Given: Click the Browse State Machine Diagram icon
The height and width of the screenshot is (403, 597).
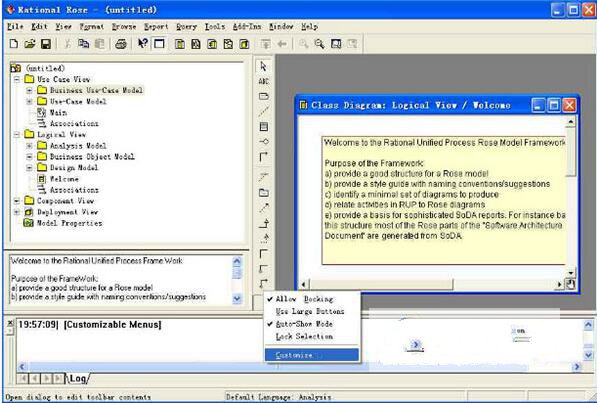Looking at the screenshot, I should [228, 44].
